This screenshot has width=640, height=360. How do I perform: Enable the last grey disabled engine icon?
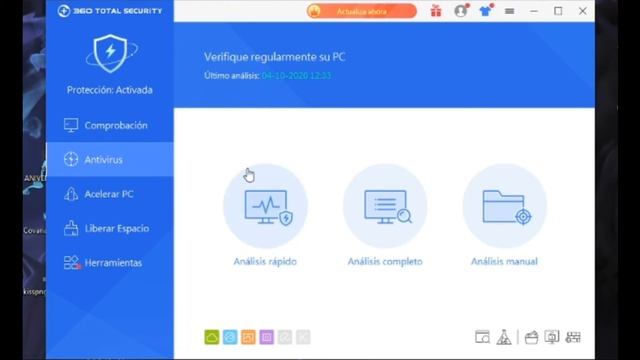pyautogui.click(x=303, y=337)
